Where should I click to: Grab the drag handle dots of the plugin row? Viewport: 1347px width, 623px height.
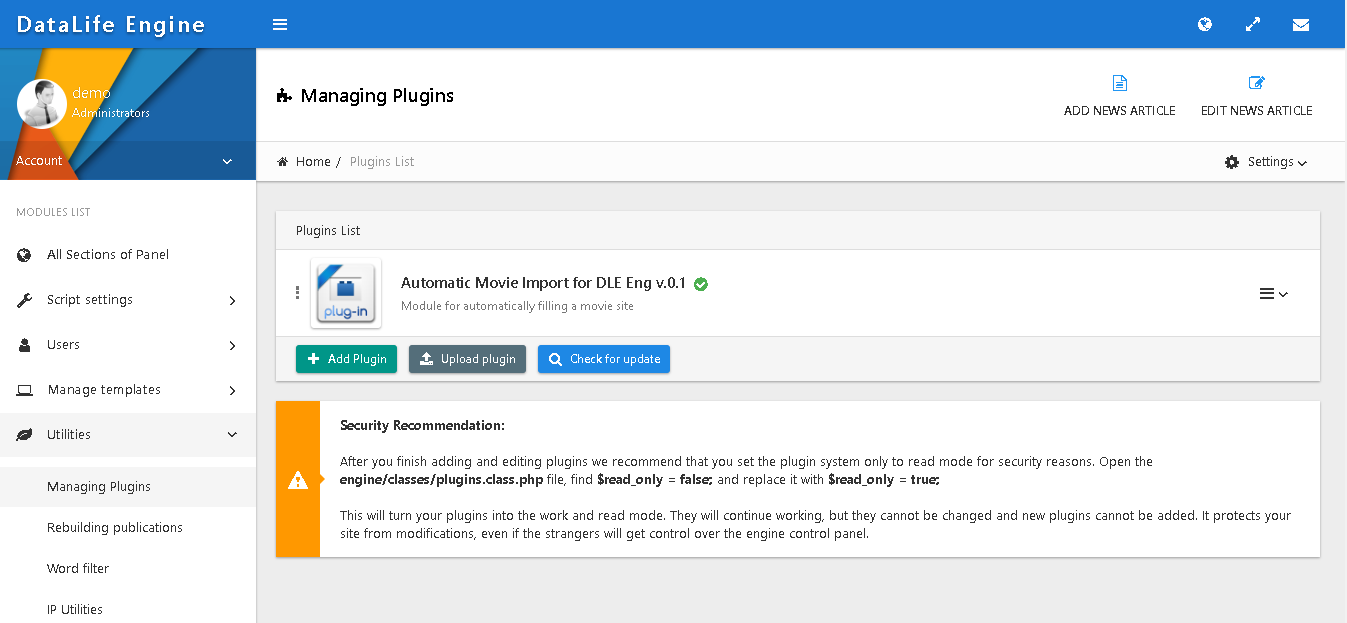[x=297, y=293]
